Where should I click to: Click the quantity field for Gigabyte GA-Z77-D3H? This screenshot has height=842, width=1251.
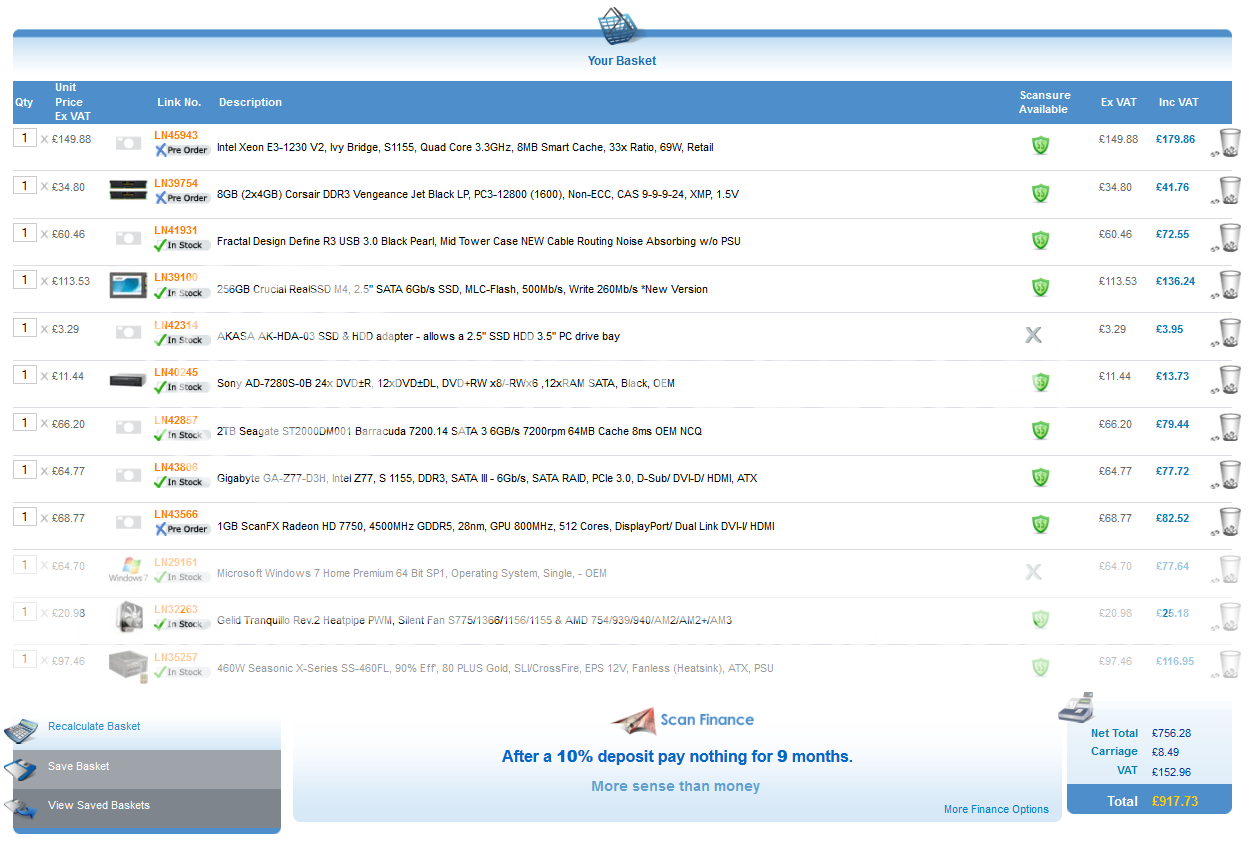click(x=25, y=469)
